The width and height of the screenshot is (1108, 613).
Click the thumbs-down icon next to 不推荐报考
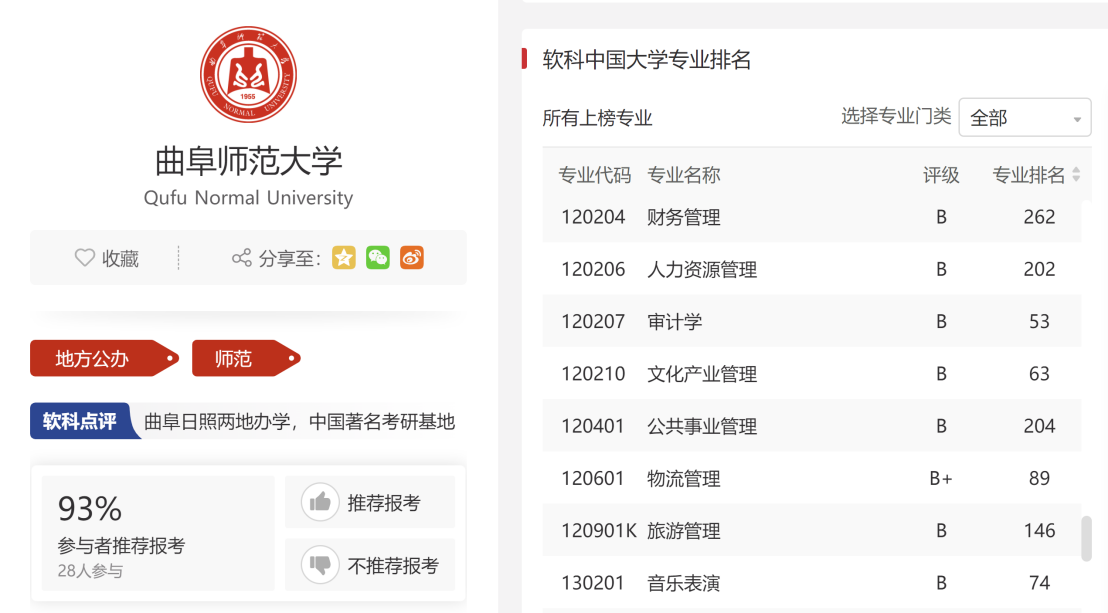[320, 565]
